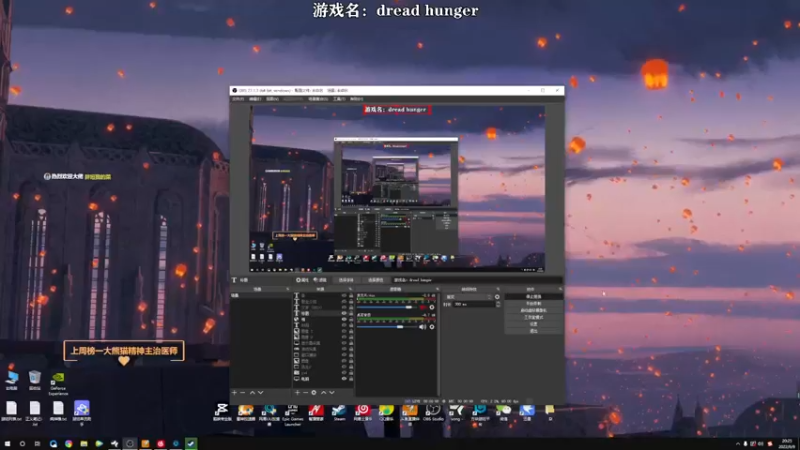Launch Steam from the desktop shortcuts
The width and height of the screenshot is (800, 450).
pyautogui.click(x=339, y=412)
